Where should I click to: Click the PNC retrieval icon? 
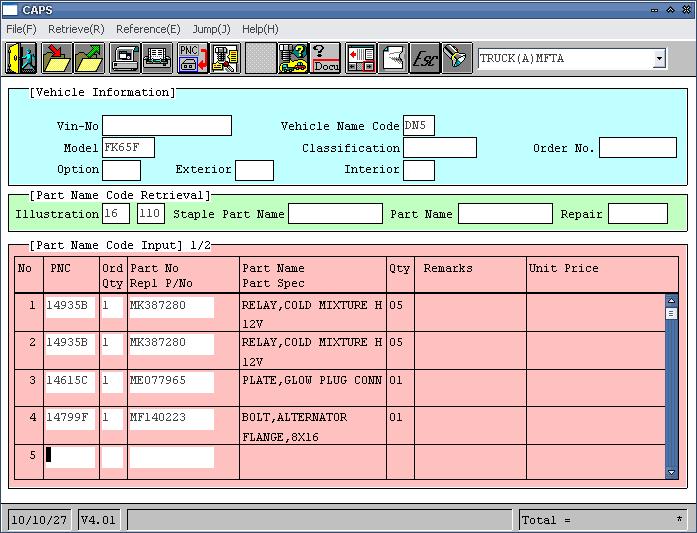coord(192,58)
